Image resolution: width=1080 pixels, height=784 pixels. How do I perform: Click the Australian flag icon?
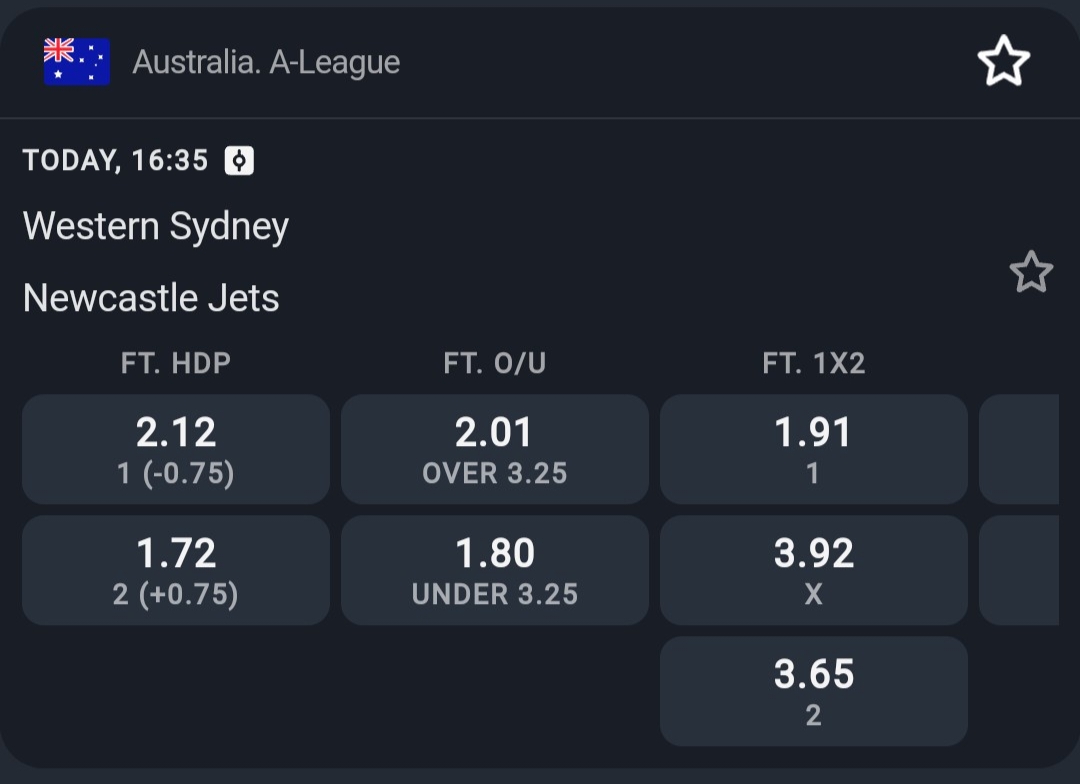coord(76,62)
